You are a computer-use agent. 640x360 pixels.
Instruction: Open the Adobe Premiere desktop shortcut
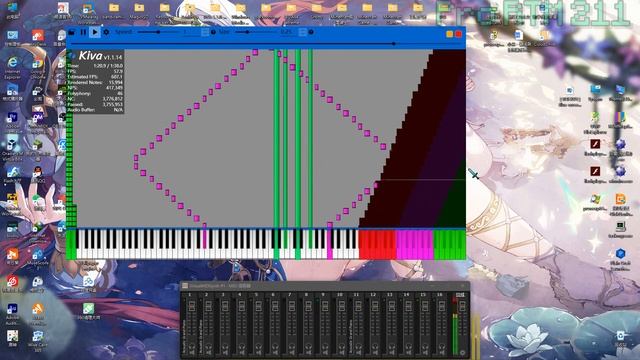click(x=12, y=118)
